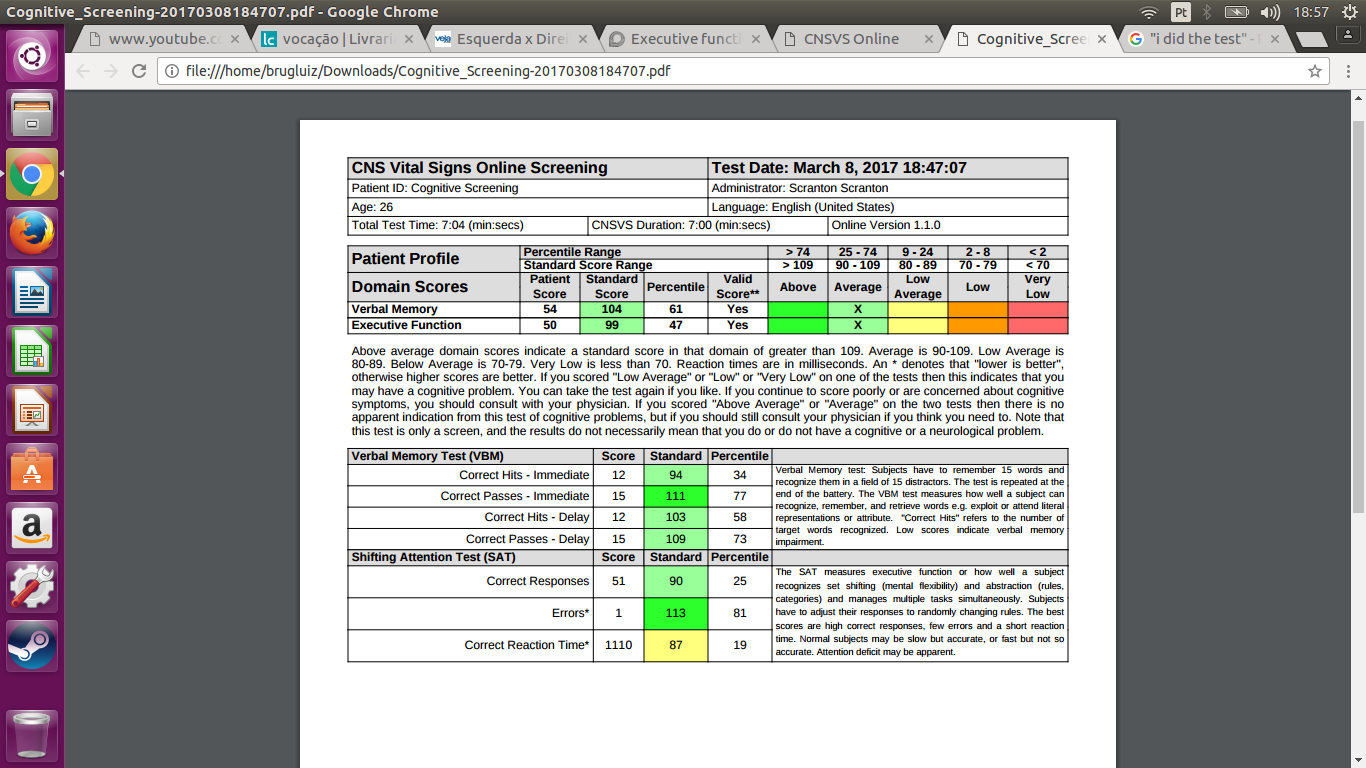Open the Ubuntu Dash search launcher
The image size is (1366, 768).
pos(32,56)
